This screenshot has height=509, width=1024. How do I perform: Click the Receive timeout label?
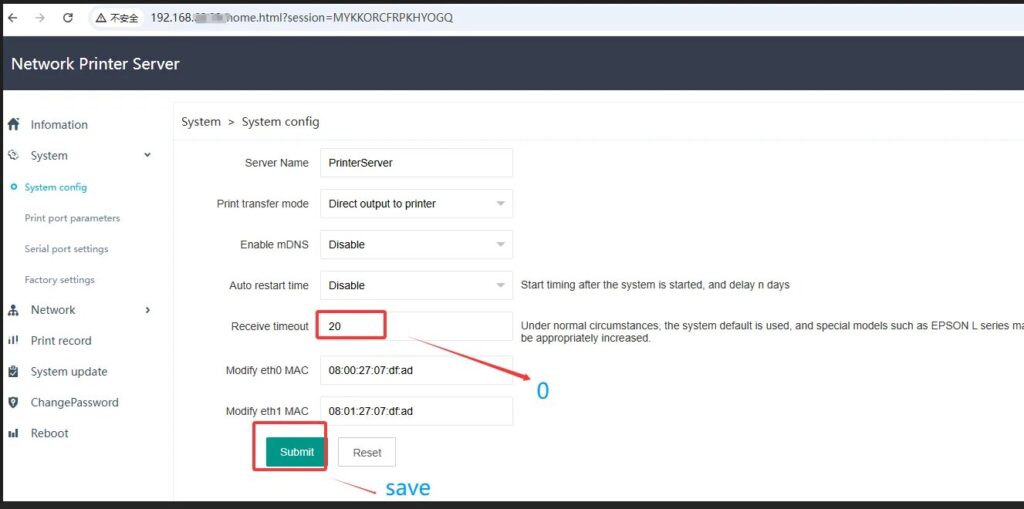coord(270,326)
